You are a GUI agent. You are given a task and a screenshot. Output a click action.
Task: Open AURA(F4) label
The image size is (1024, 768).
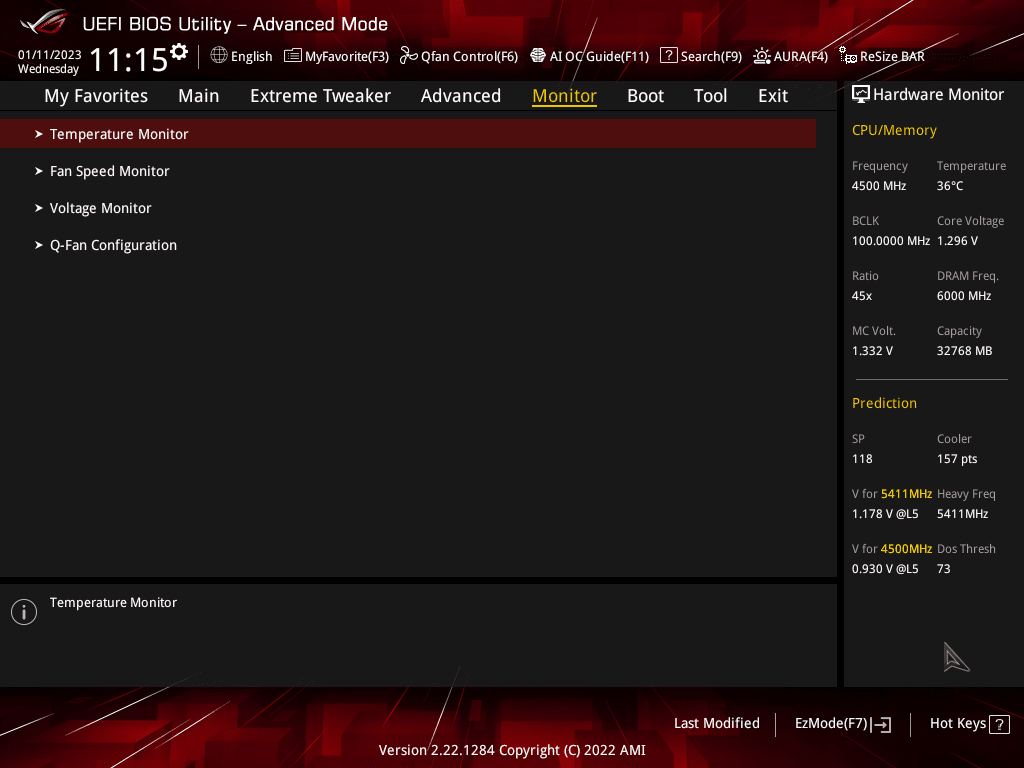pyautogui.click(x=801, y=56)
